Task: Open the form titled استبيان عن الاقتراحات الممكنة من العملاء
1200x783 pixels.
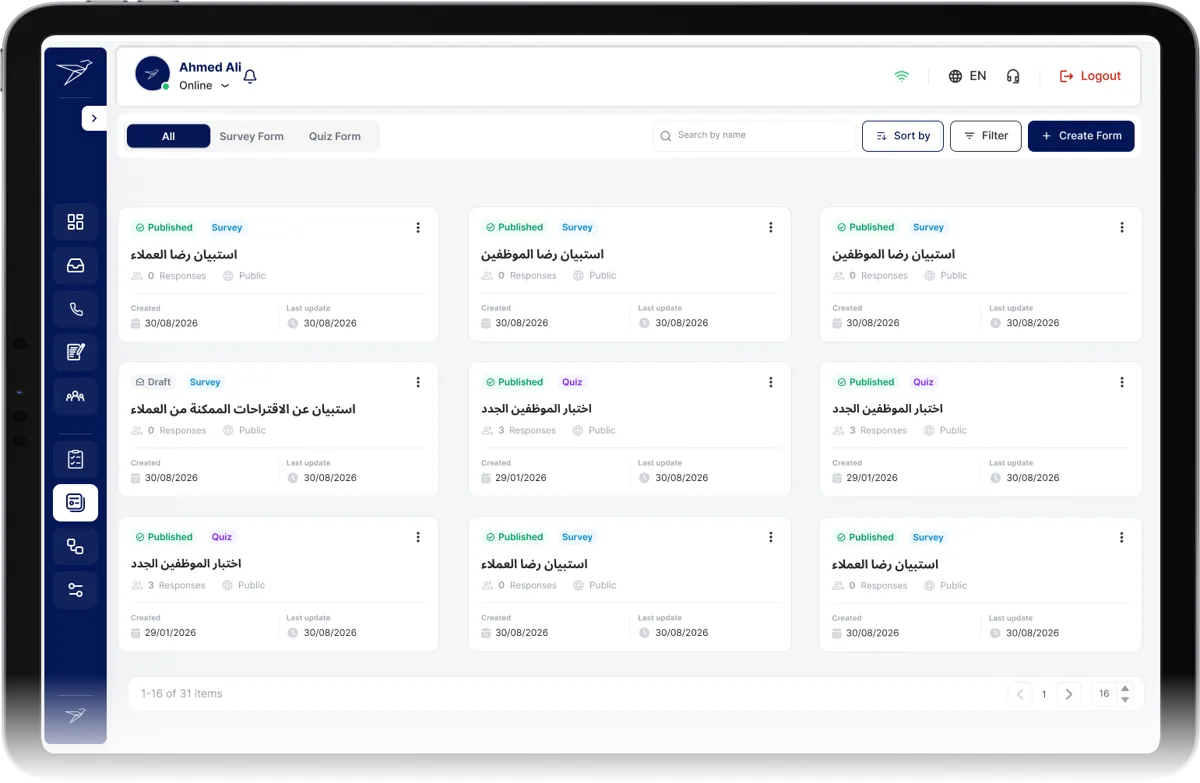Action: tap(243, 409)
